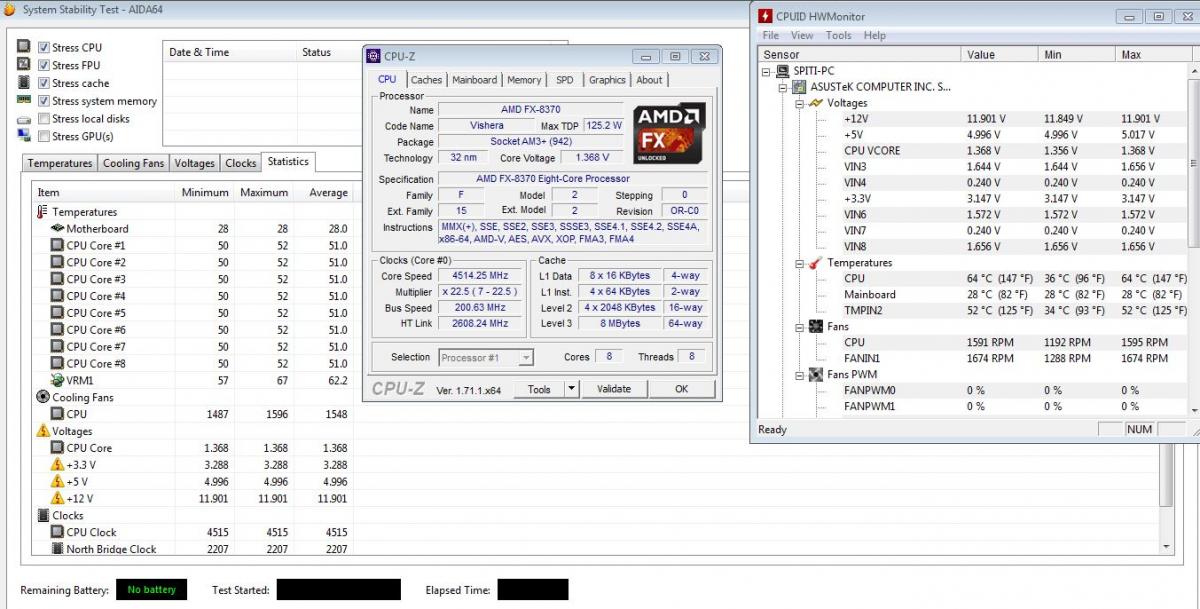Viewport: 1200px width, 609px height.
Task: Click the Stress local disks drive icon
Action: (24, 119)
